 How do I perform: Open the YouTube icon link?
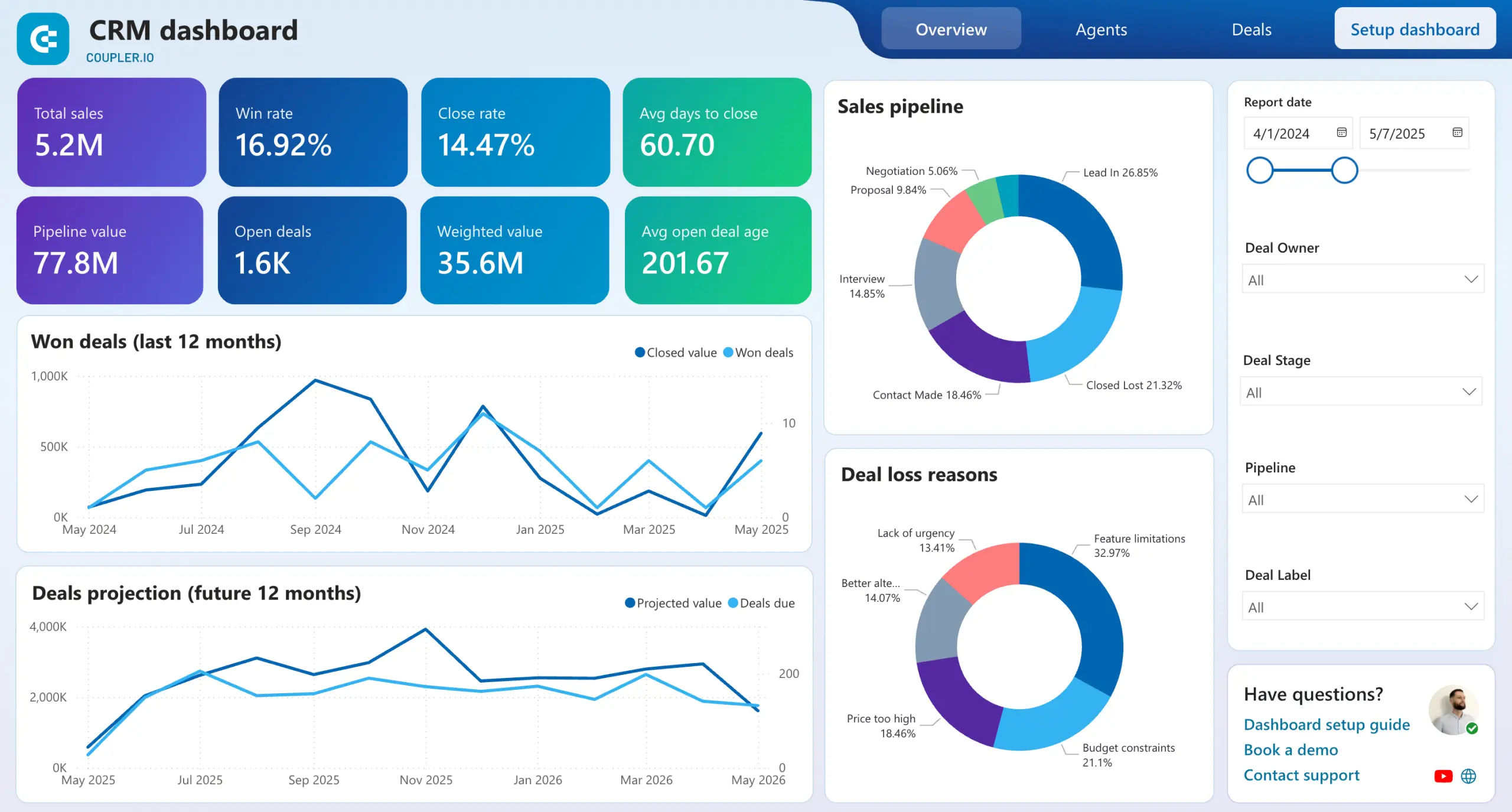coord(1443,776)
